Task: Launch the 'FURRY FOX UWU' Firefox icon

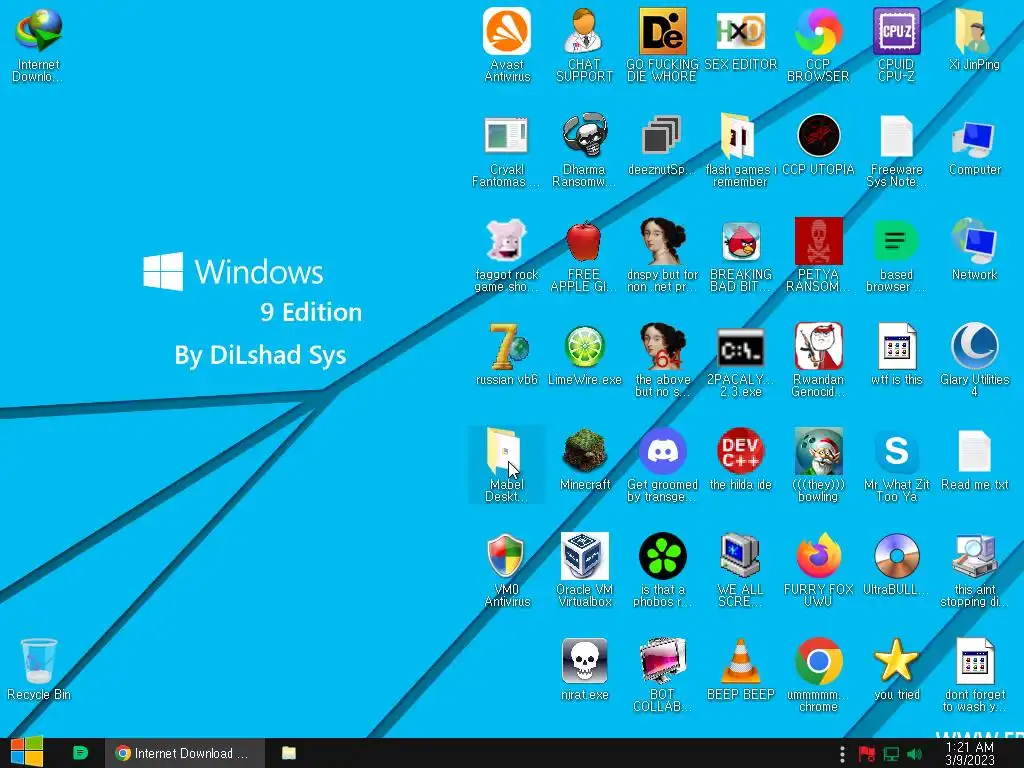Action: (818, 571)
